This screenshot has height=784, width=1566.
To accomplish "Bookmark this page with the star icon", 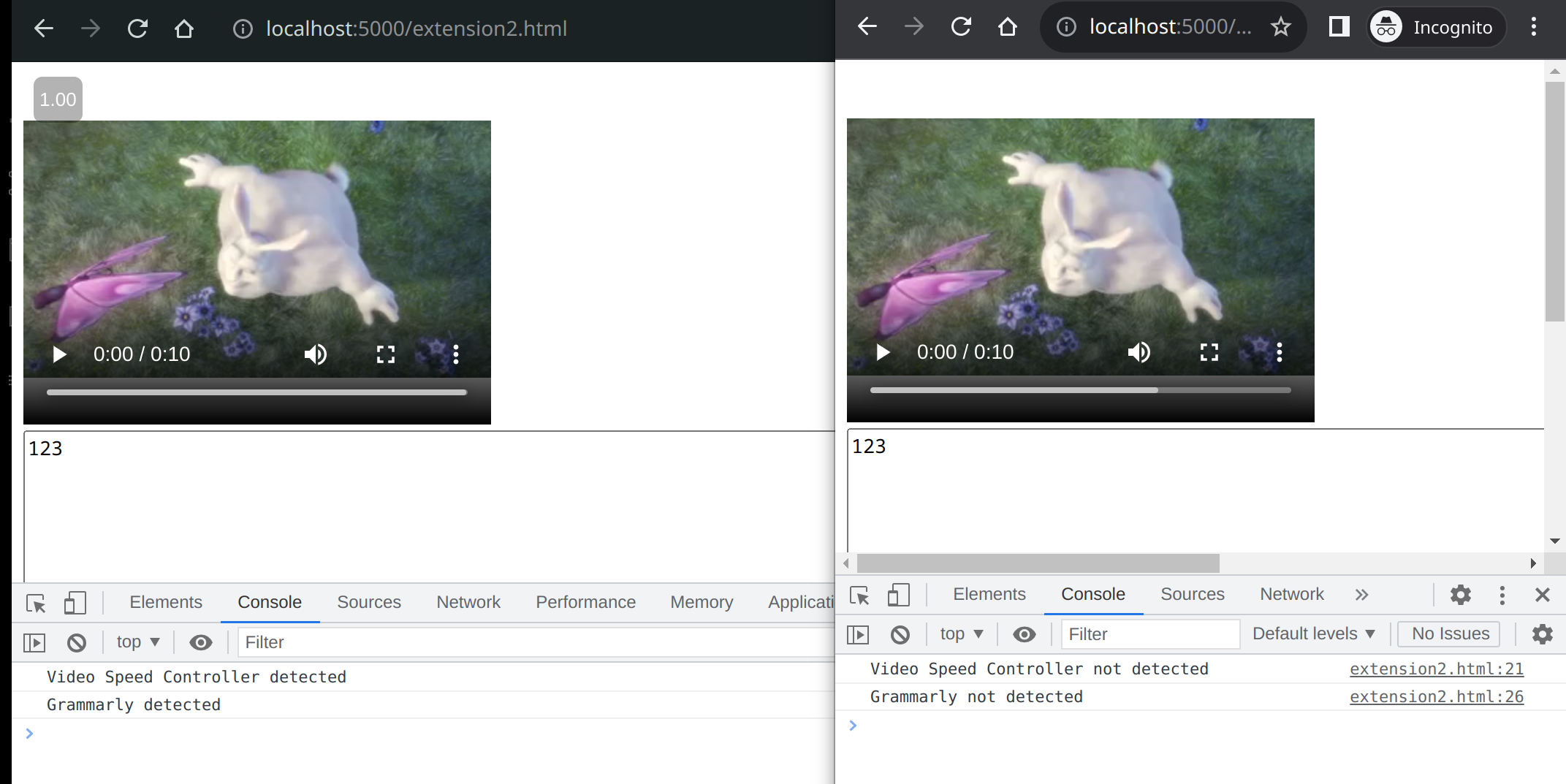I will pos(1280,27).
